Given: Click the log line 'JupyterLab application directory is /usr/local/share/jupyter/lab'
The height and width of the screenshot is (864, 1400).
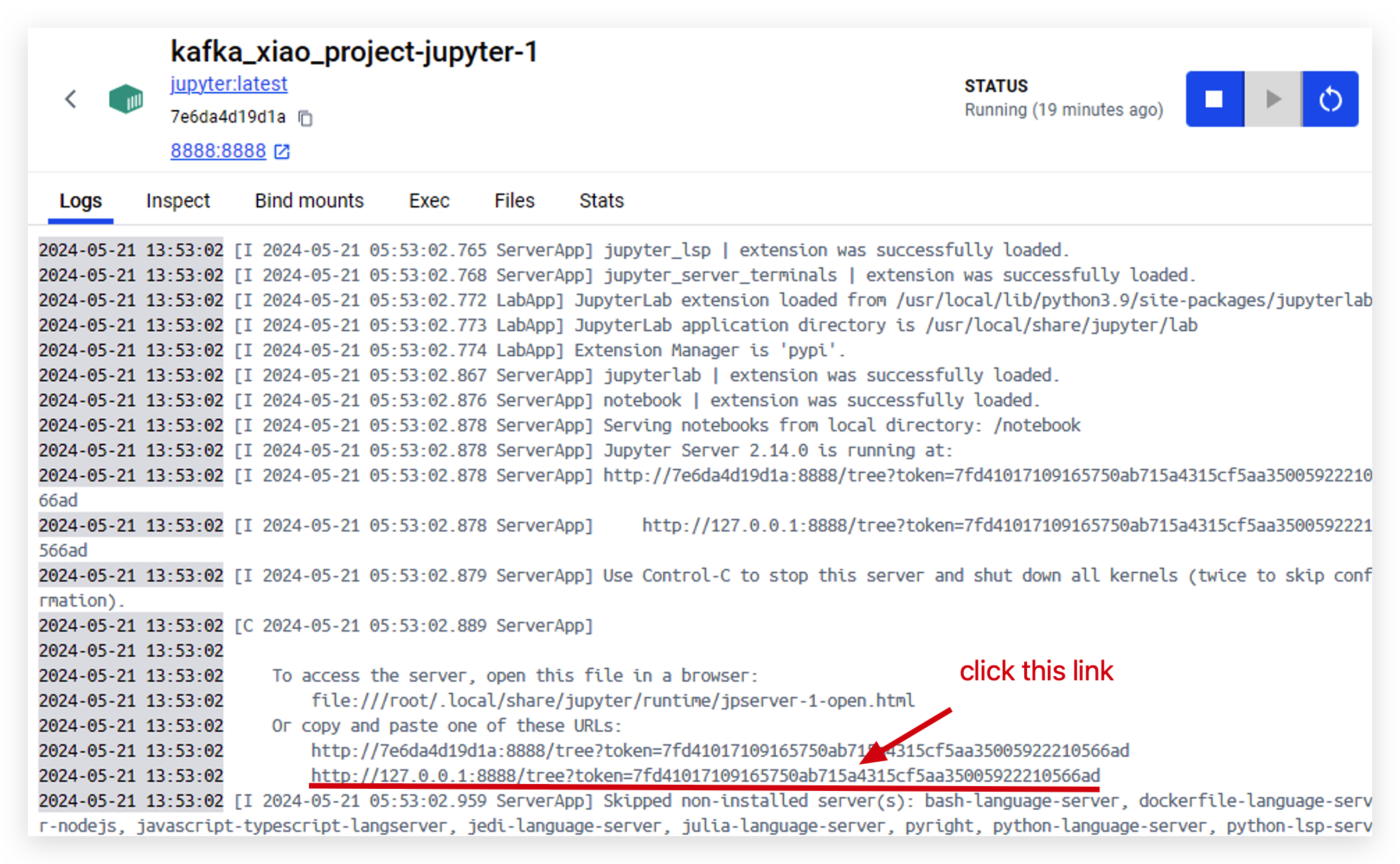Looking at the screenshot, I should pos(886,325).
